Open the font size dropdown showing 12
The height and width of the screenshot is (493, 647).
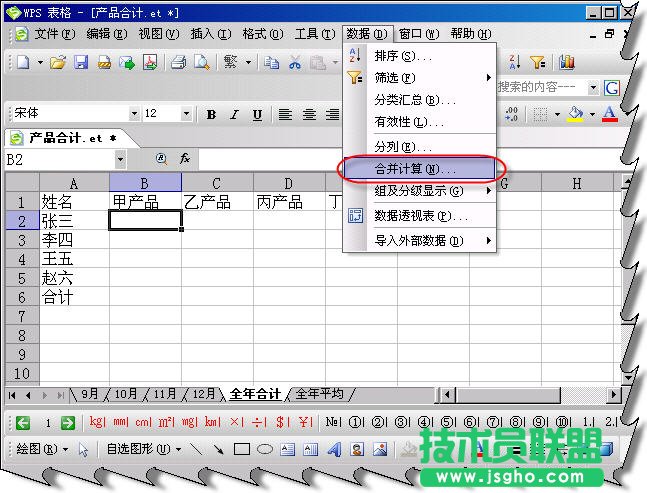point(187,113)
